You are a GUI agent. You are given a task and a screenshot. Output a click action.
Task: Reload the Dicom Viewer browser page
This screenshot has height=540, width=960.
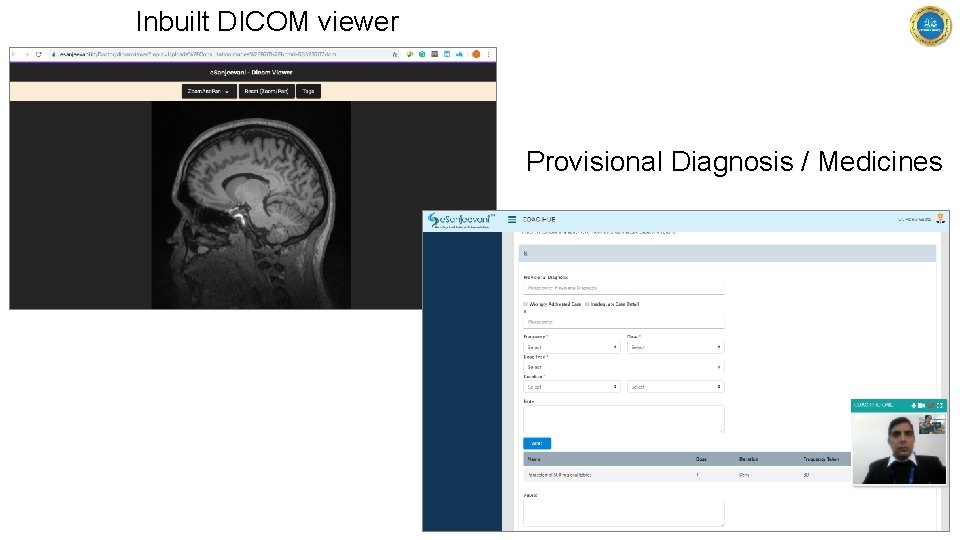(x=39, y=54)
